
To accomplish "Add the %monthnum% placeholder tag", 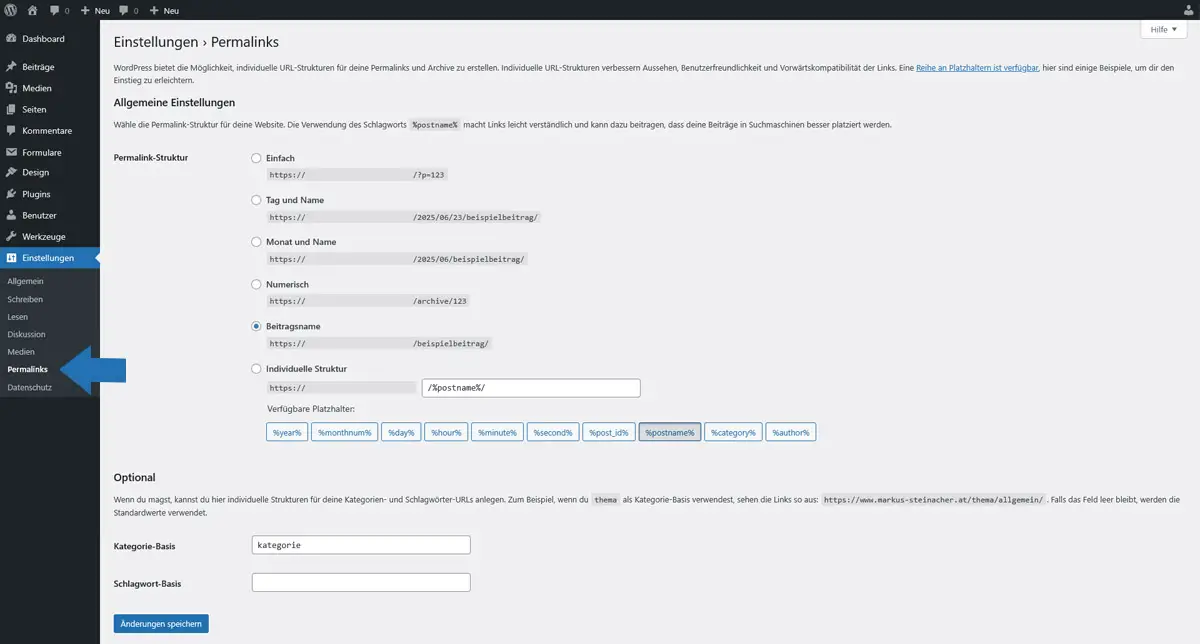I will pyautogui.click(x=345, y=432).
